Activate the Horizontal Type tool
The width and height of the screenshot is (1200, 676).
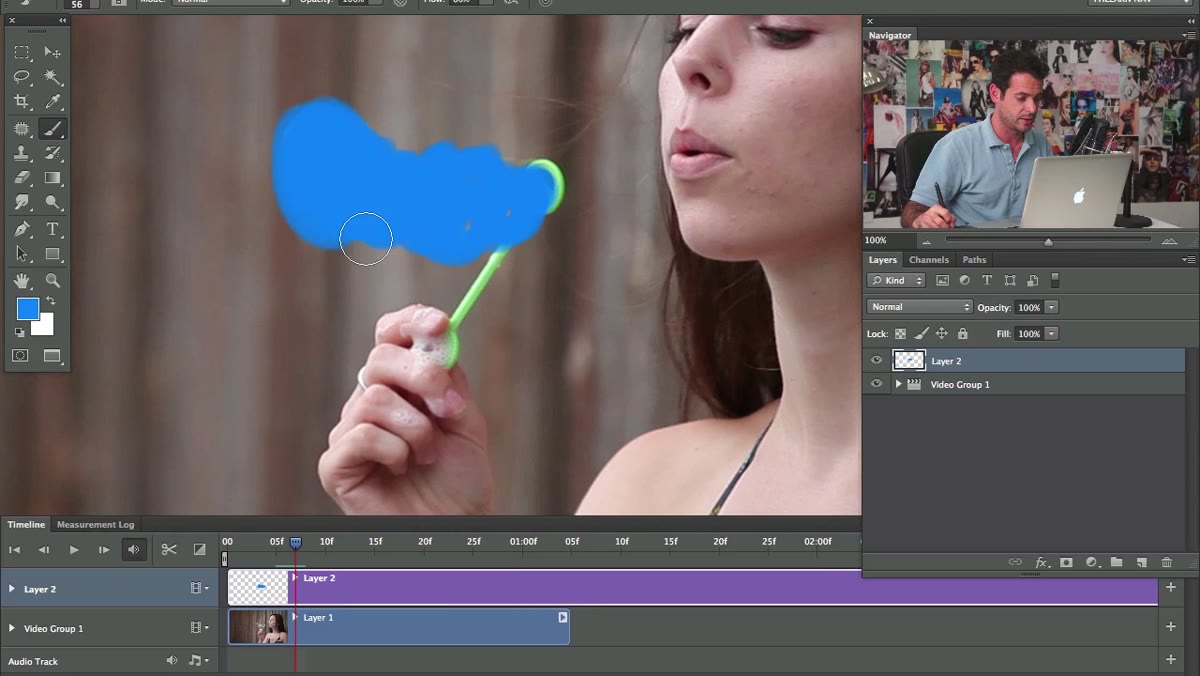(x=53, y=229)
